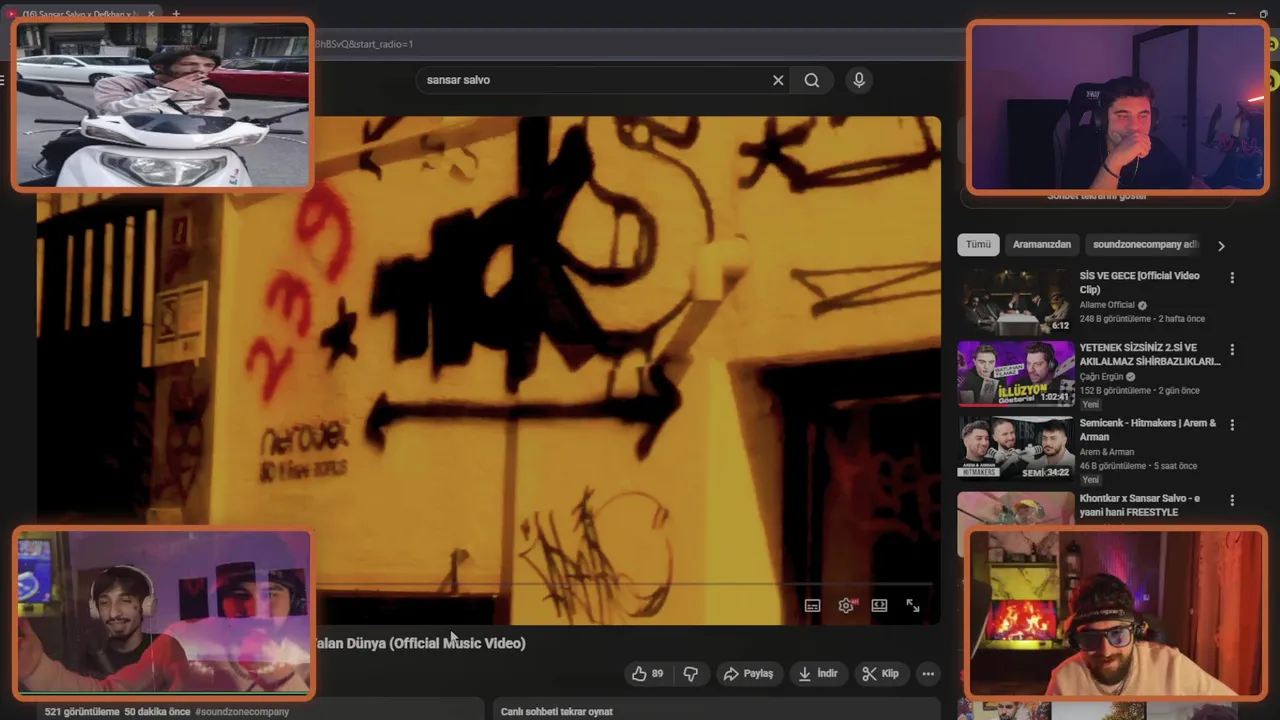Click the #soundzonecompany hashtag
The height and width of the screenshot is (720, 1280).
(242, 712)
